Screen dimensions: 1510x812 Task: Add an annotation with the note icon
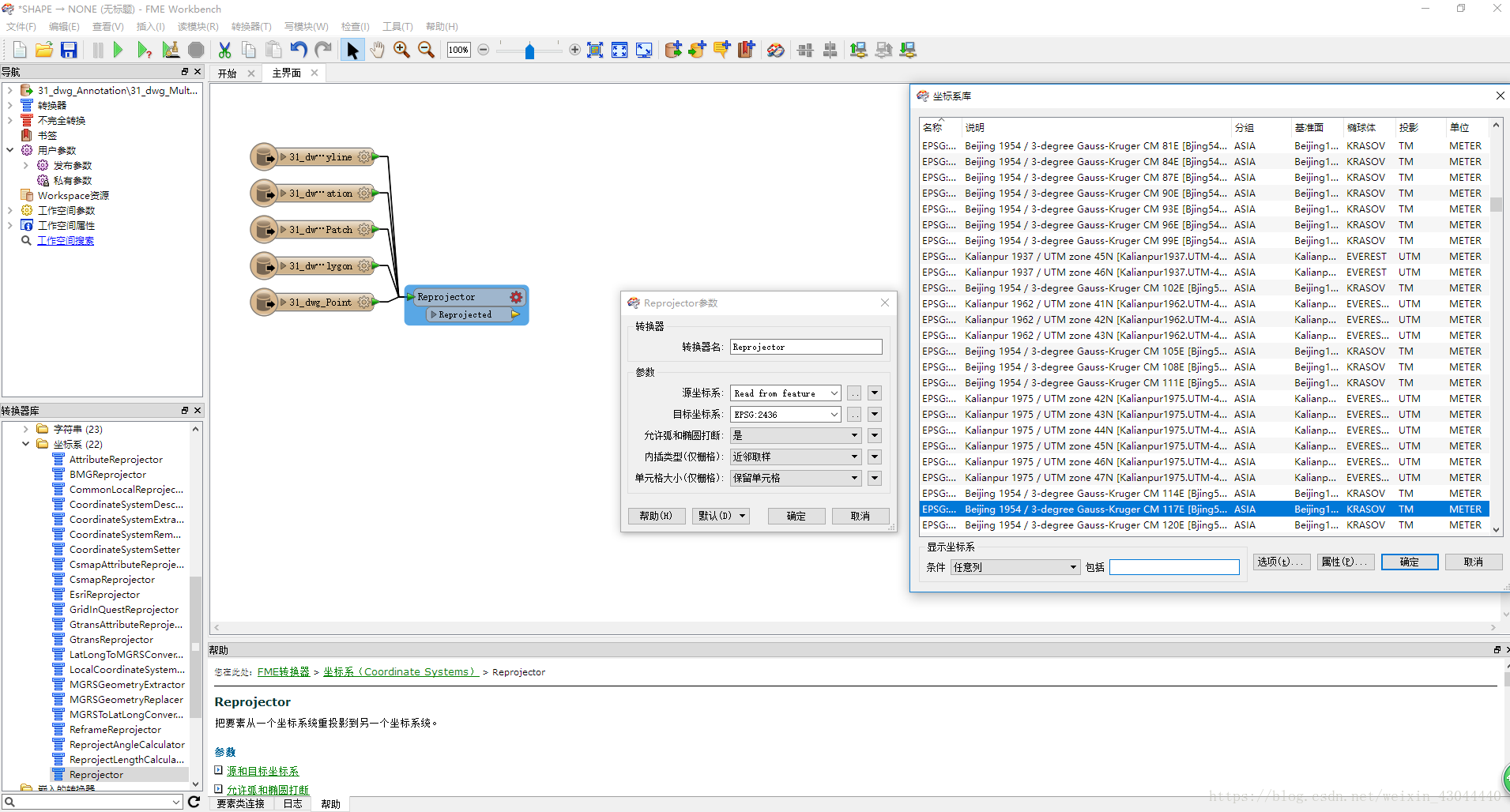point(721,50)
